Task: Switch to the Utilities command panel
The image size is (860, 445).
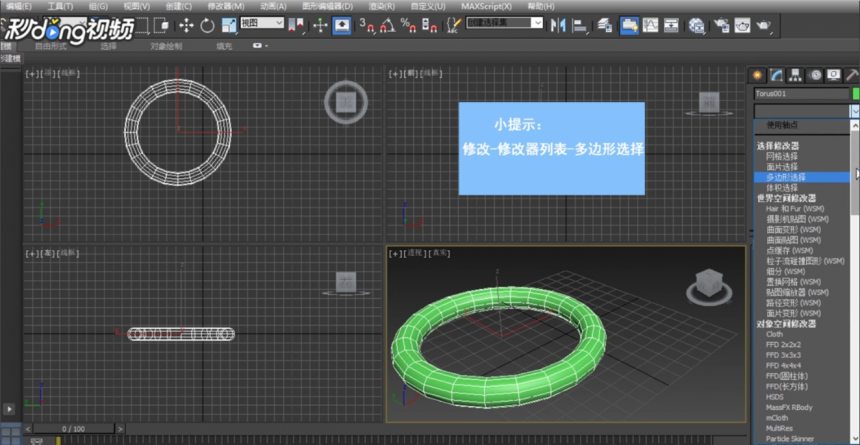Action: coord(852,75)
